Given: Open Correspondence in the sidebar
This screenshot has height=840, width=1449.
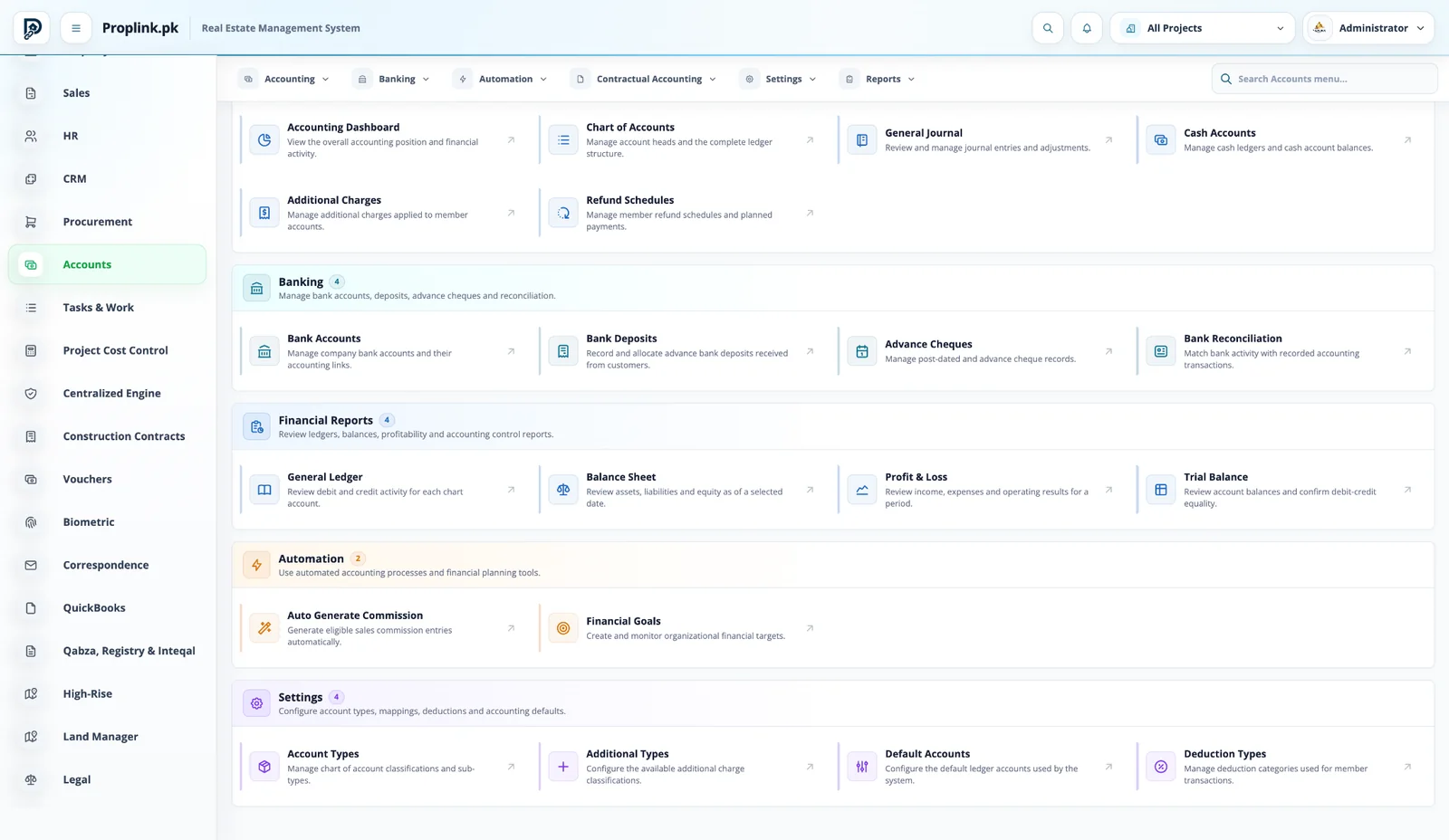Looking at the screenshot, I should tap(107, 565).
